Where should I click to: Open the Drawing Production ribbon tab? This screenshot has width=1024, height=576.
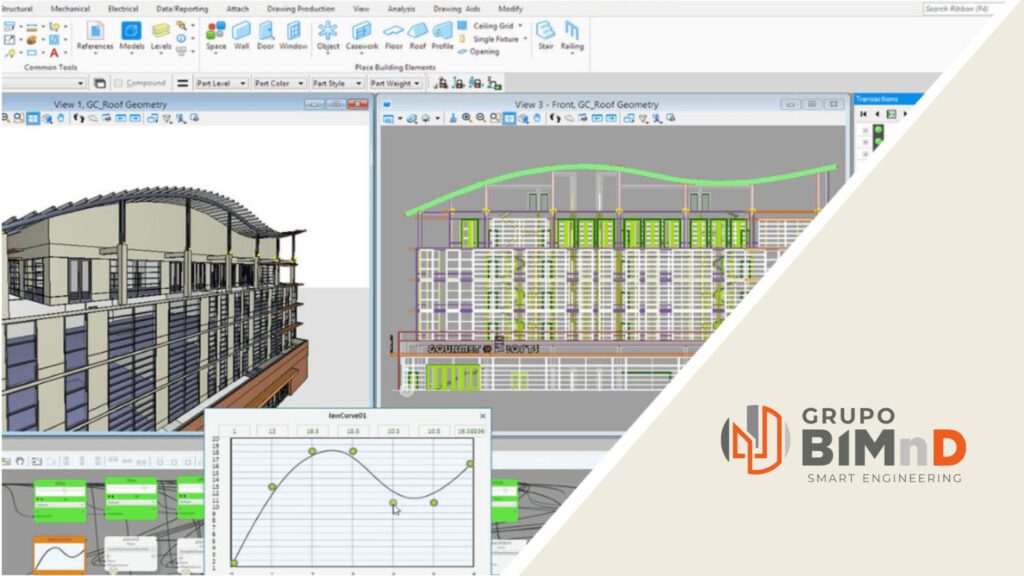pyautogui.click(x=301, y=8)
